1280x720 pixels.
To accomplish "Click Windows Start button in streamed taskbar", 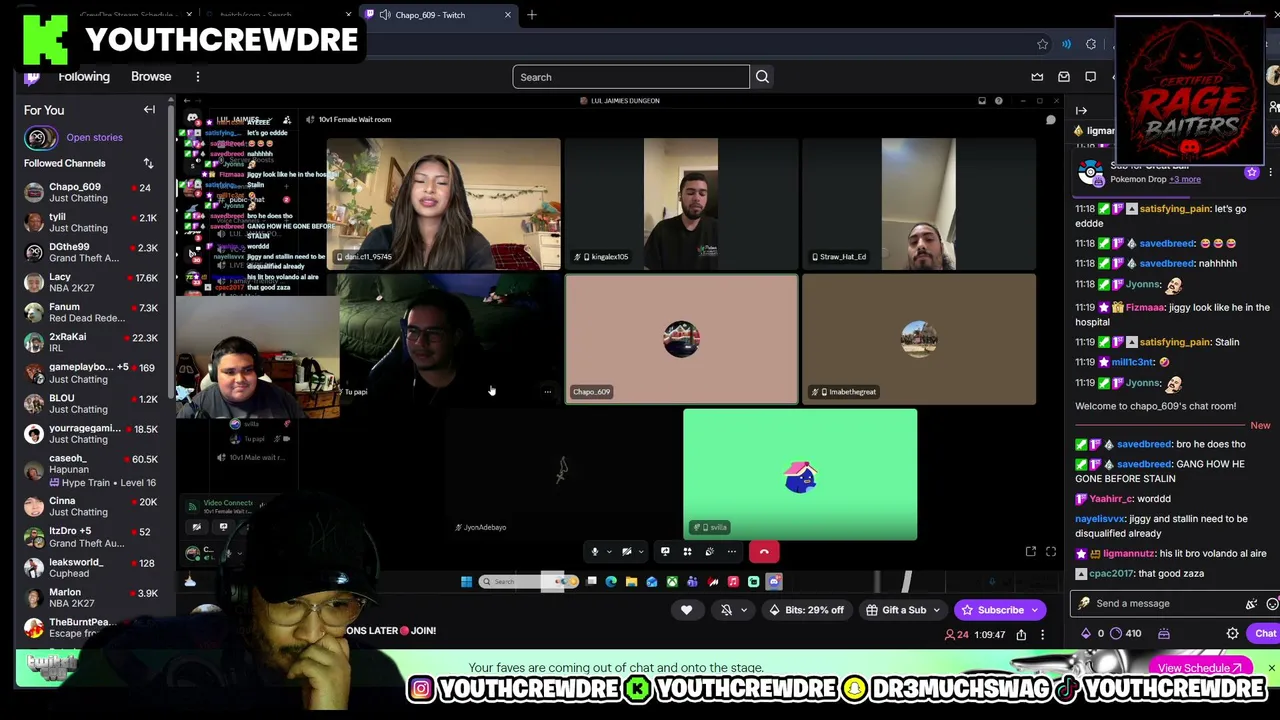I will click(466, 581).
